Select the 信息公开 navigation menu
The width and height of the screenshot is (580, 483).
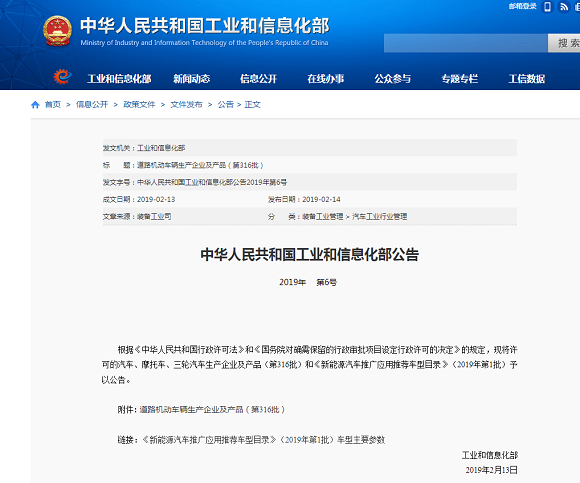pos(259,78)
